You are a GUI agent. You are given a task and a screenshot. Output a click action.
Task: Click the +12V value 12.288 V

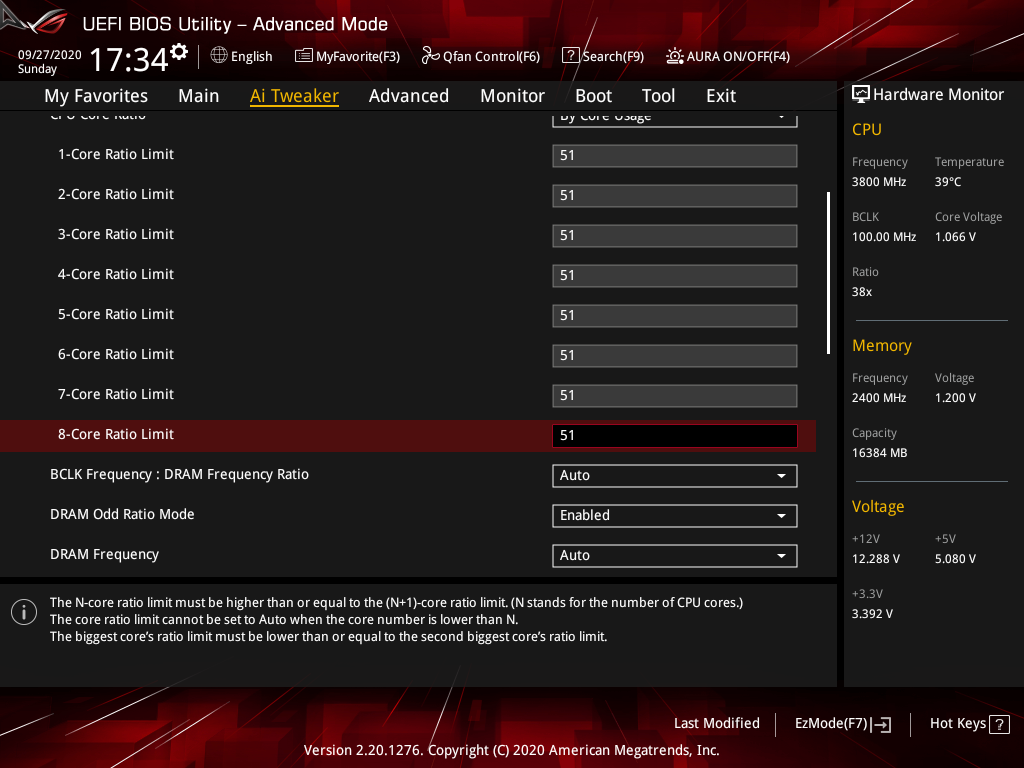[876, 558]
